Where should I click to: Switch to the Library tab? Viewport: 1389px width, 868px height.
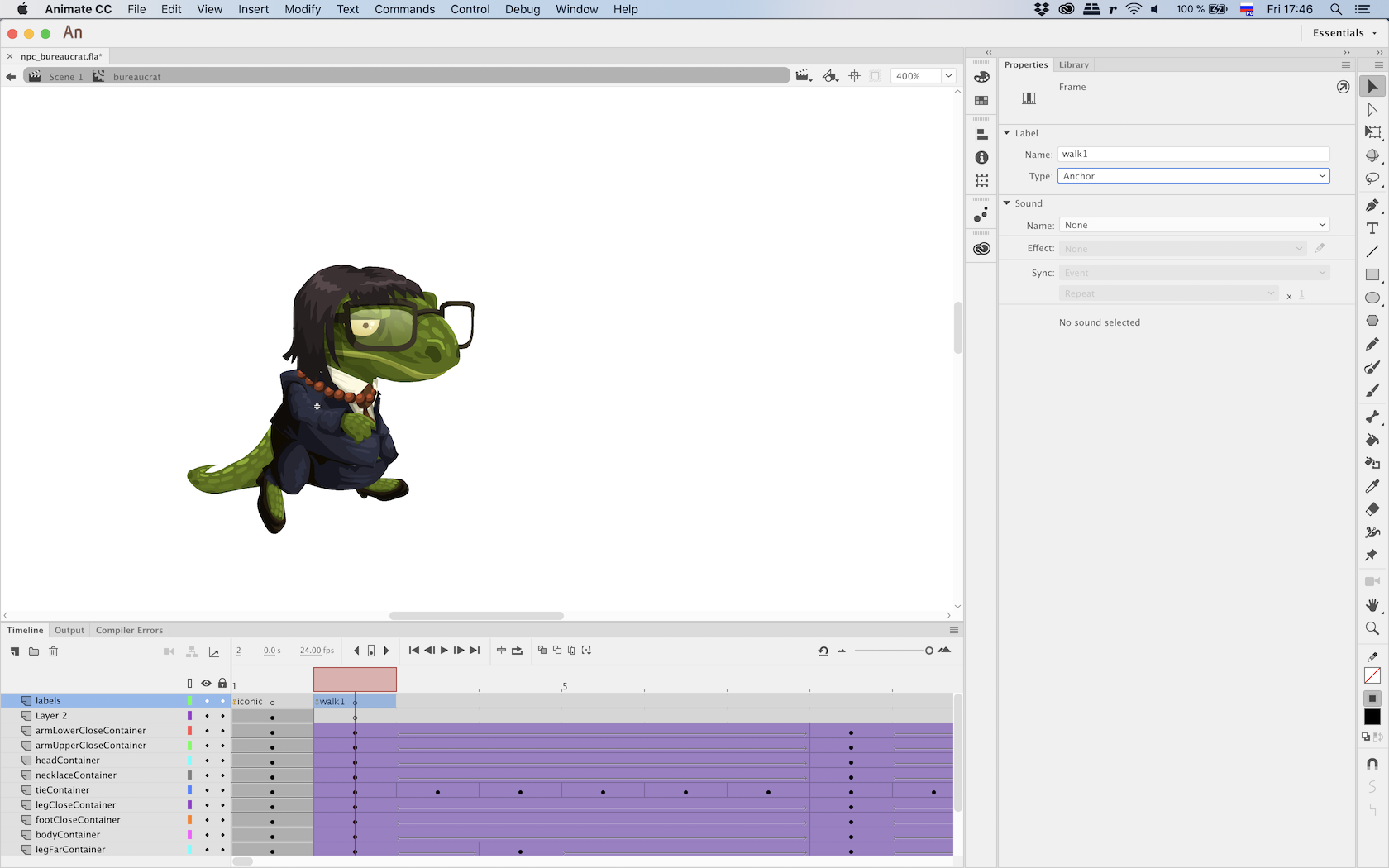click(1073, 64)
